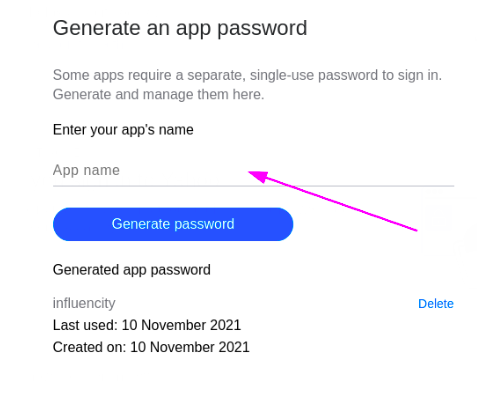Click the magenta arrowhead annotation
Viewport: 496px width, 394px height.
(x=259, y=176)
